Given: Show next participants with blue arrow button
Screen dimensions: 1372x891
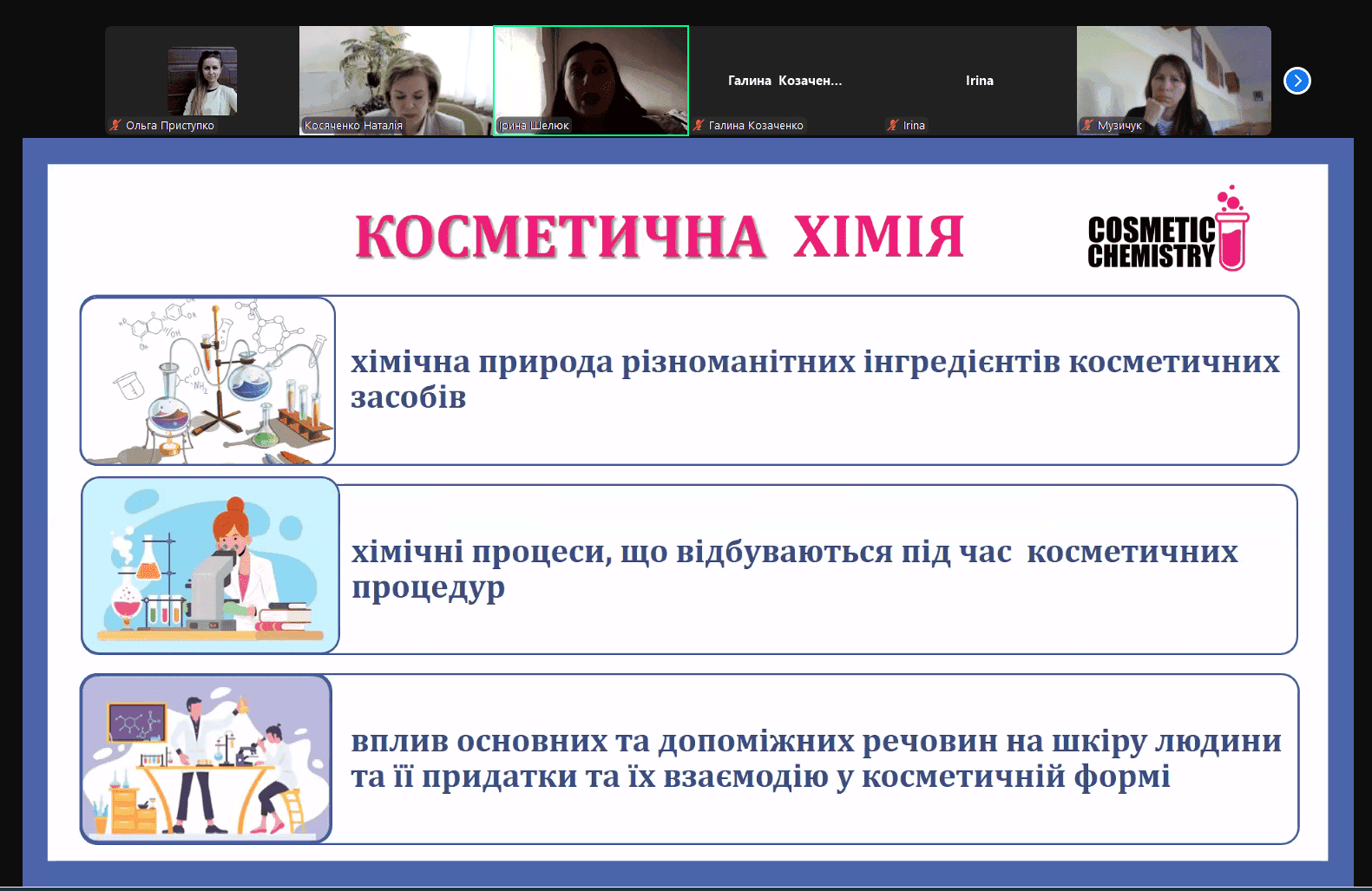Looking at the screenshot, I should pyautogui.click(x=1297, y=81).
